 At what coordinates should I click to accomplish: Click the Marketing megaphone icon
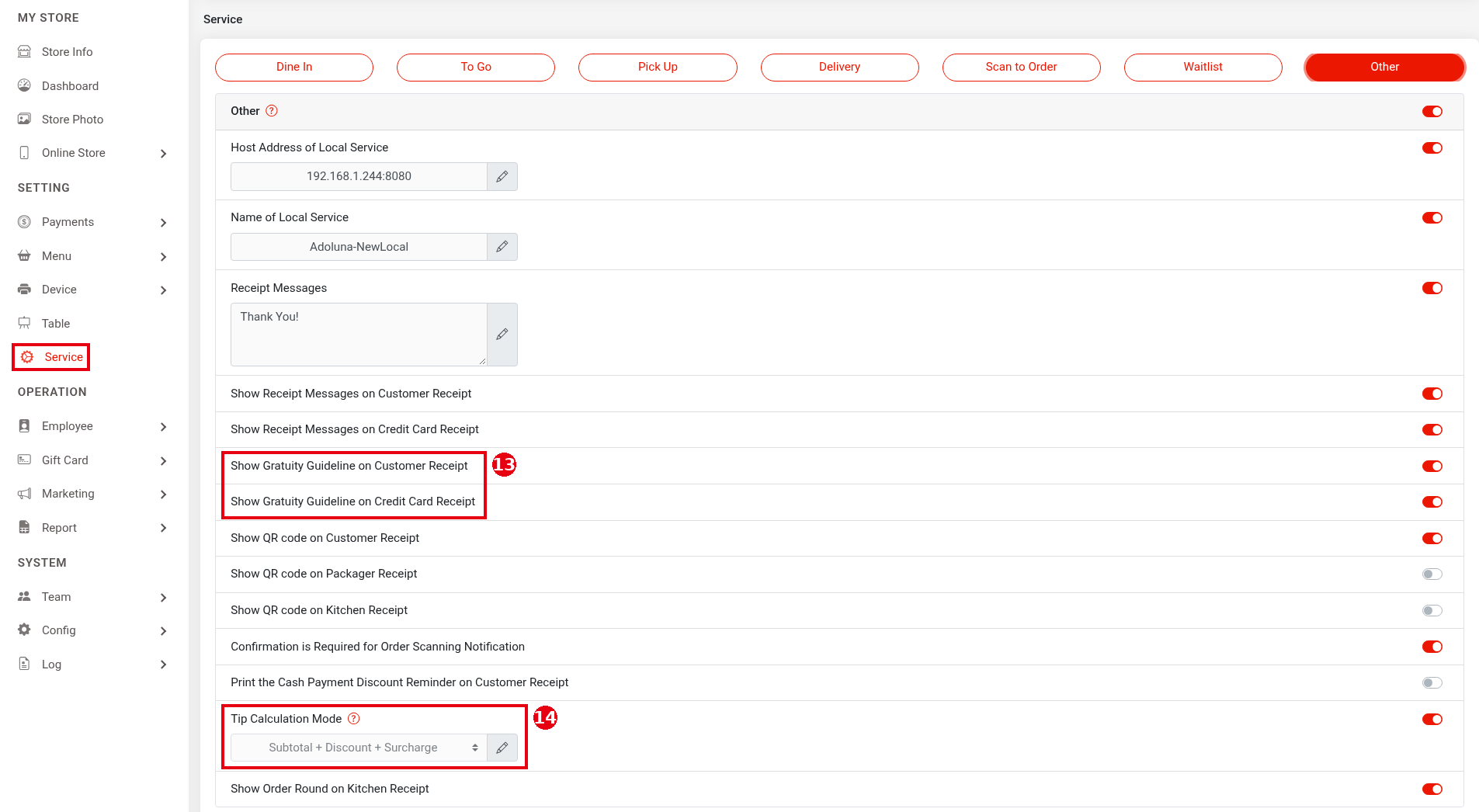pyautogui.click(x=25, y=494)
